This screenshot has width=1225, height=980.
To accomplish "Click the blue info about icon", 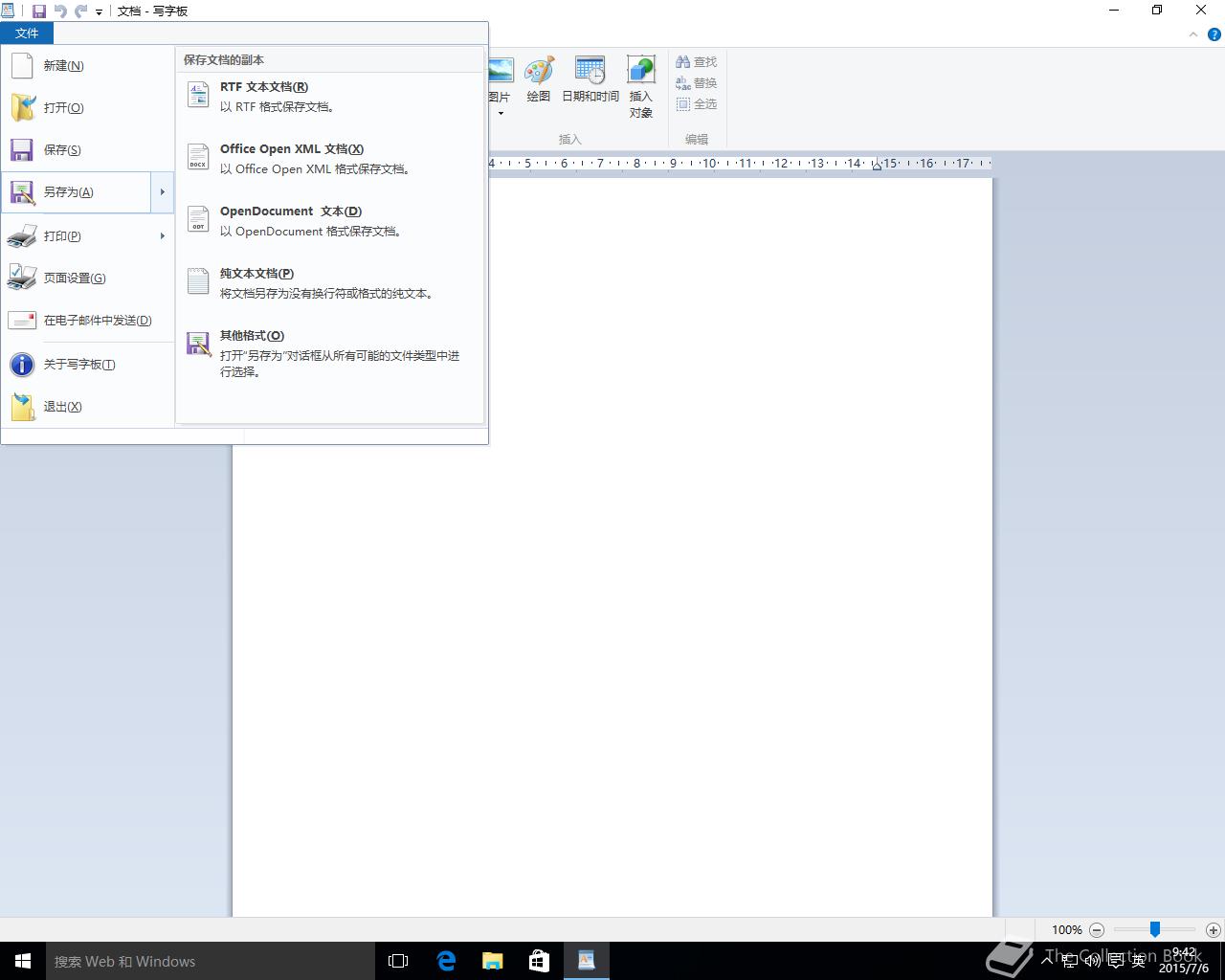I will click(22, 365).
